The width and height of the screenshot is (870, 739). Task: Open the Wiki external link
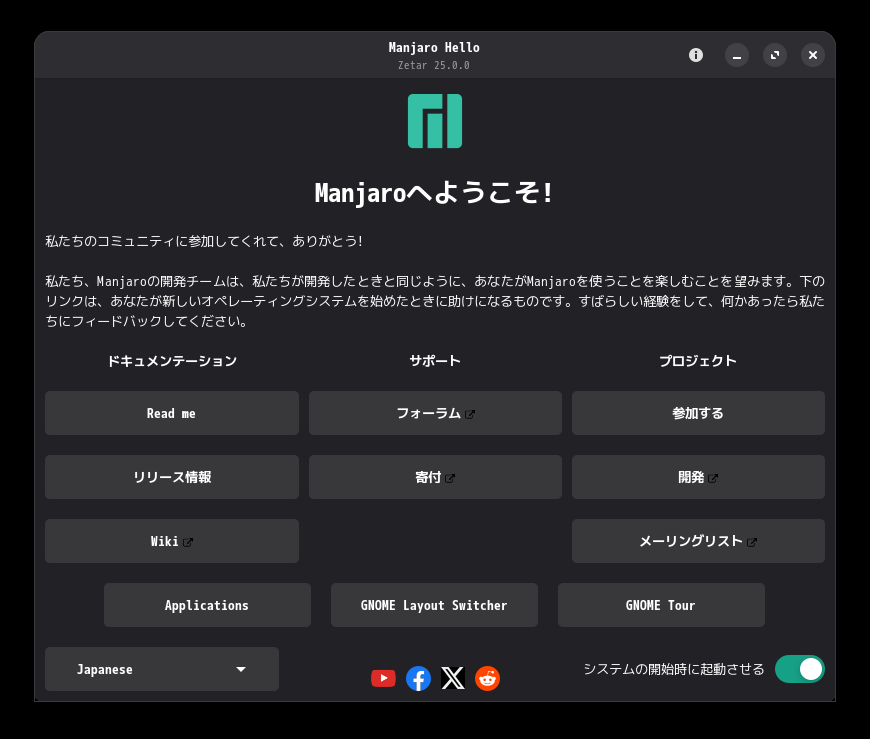point(172,541)
